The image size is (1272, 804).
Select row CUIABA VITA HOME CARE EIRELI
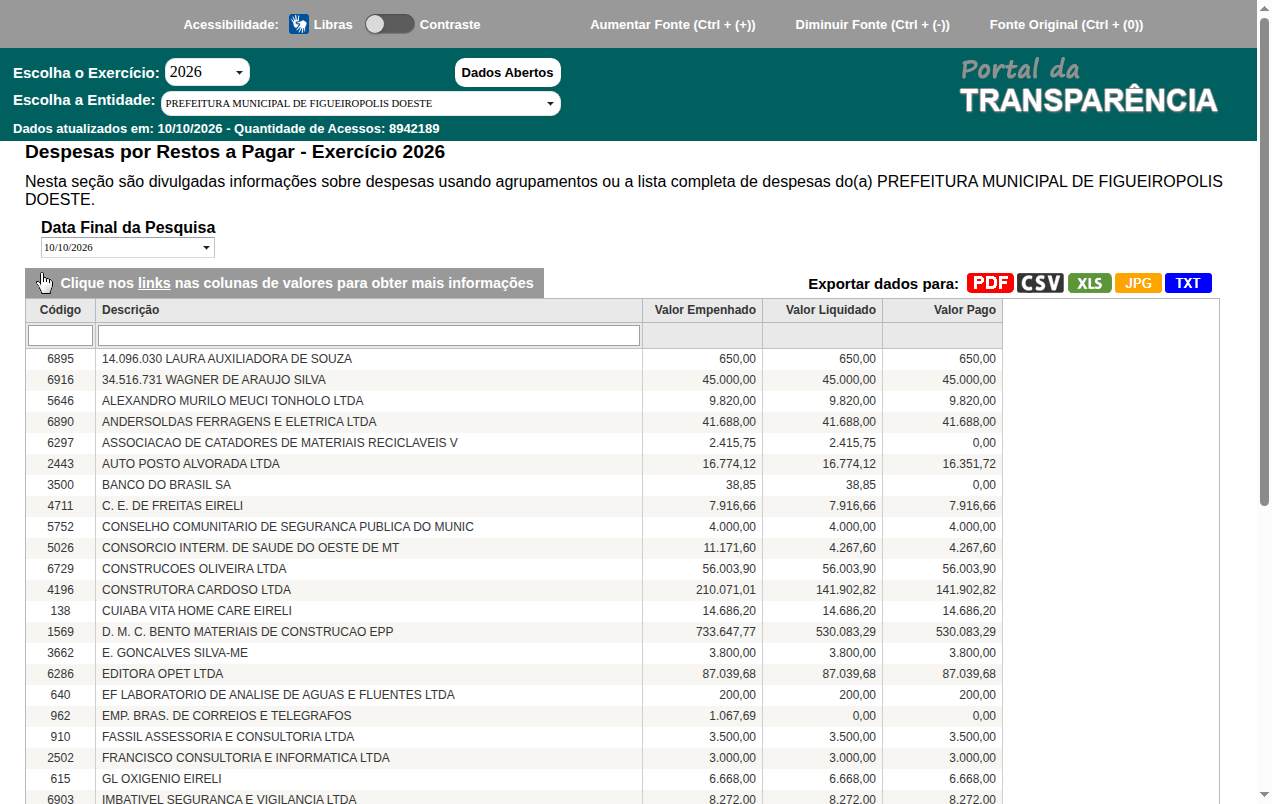point(514,611)
